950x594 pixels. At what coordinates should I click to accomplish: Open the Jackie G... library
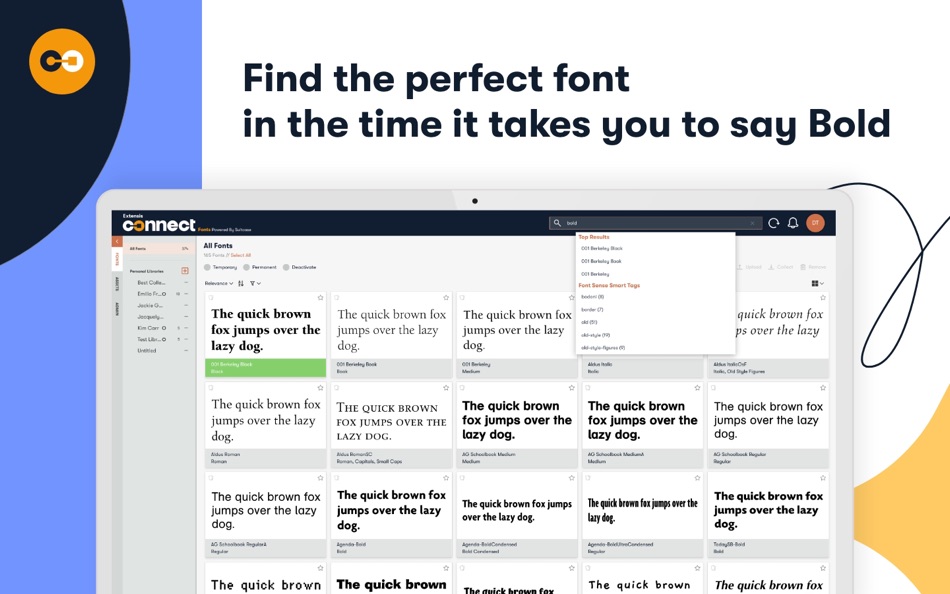coord(150,305)
